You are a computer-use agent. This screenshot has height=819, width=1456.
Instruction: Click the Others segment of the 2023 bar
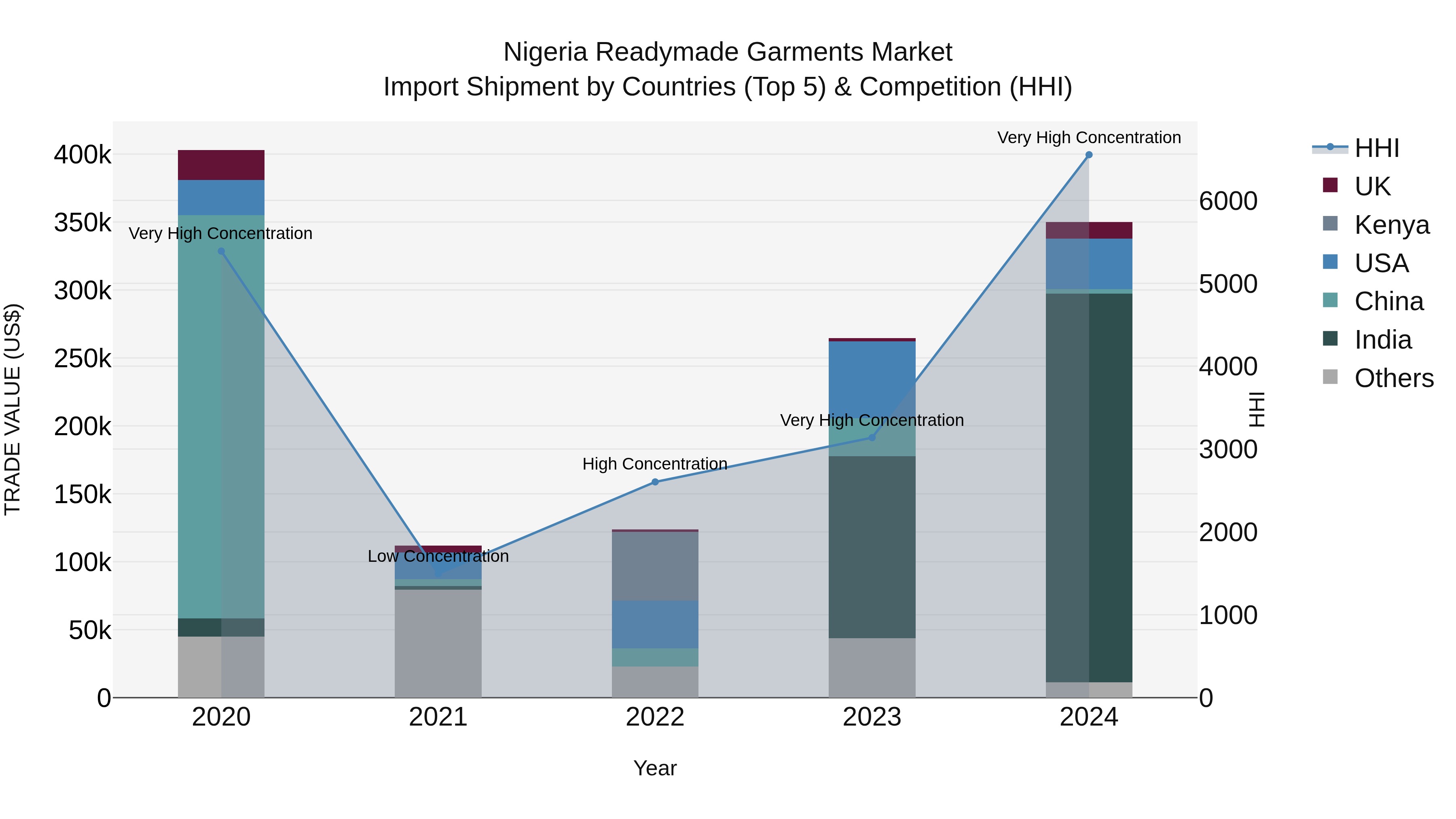(872, 668)
